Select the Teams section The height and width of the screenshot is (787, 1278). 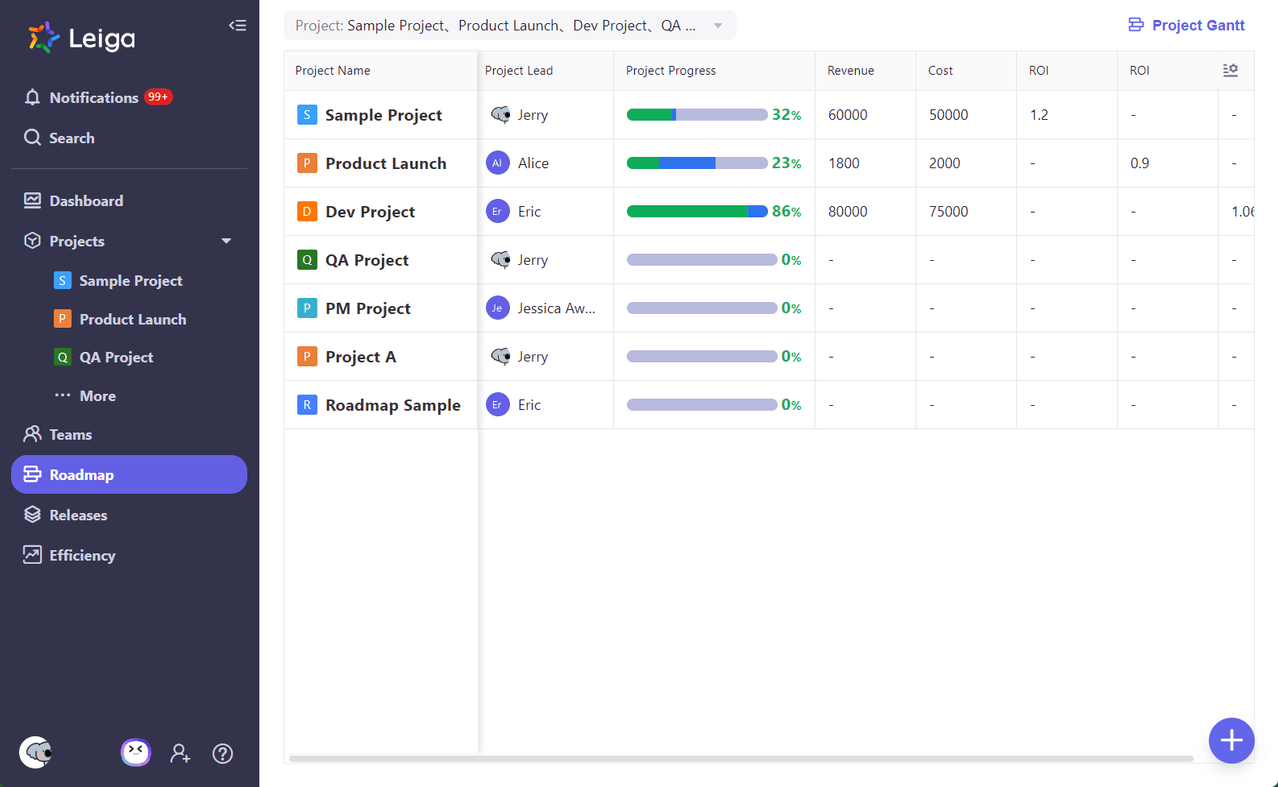(x=69, y=434)
